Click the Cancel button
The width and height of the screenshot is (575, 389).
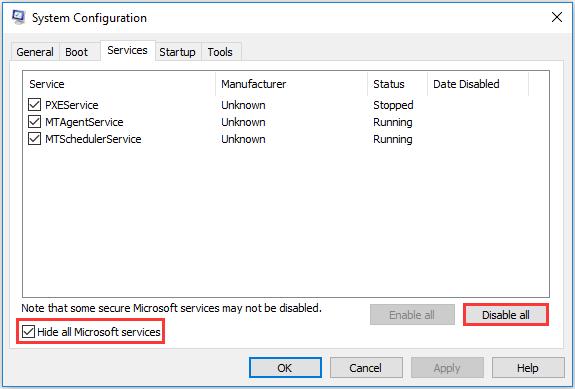pos(366,368)
